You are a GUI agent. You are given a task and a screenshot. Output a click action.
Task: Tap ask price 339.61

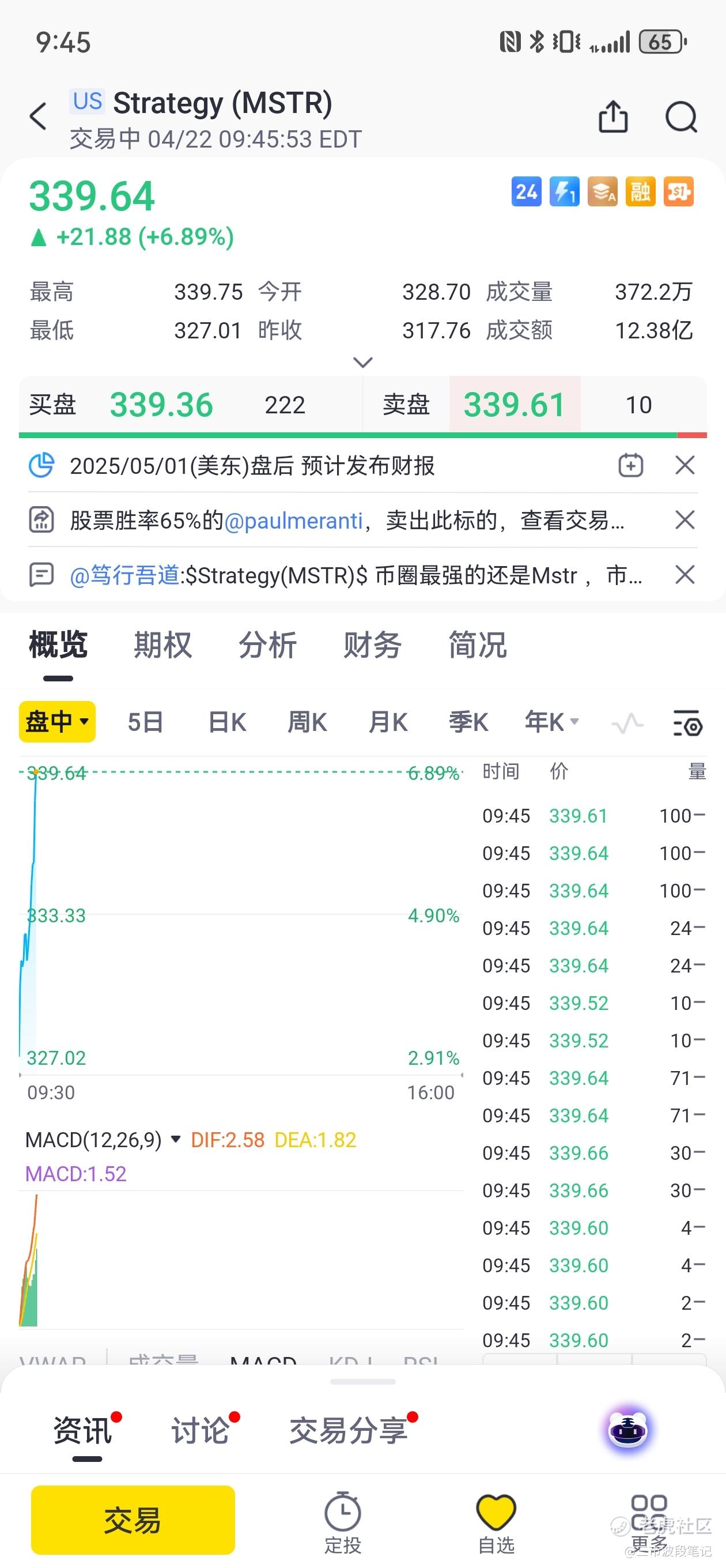(x=515, y=405)
